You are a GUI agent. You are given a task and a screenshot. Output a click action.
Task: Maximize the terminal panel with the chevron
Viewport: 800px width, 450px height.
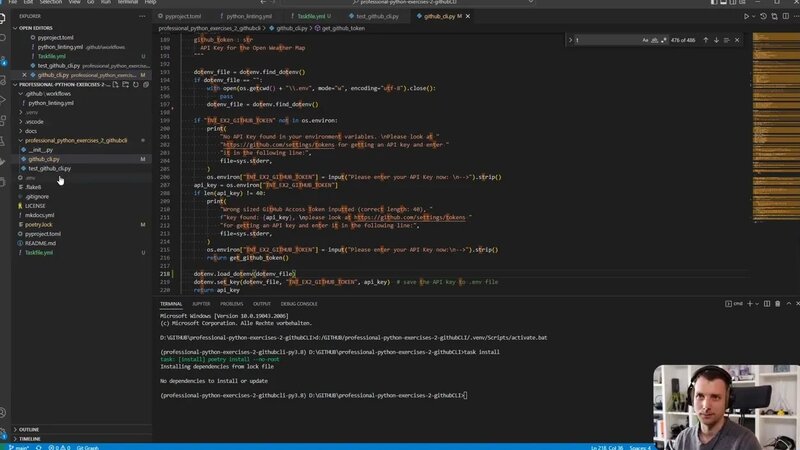tap(788, 304)
